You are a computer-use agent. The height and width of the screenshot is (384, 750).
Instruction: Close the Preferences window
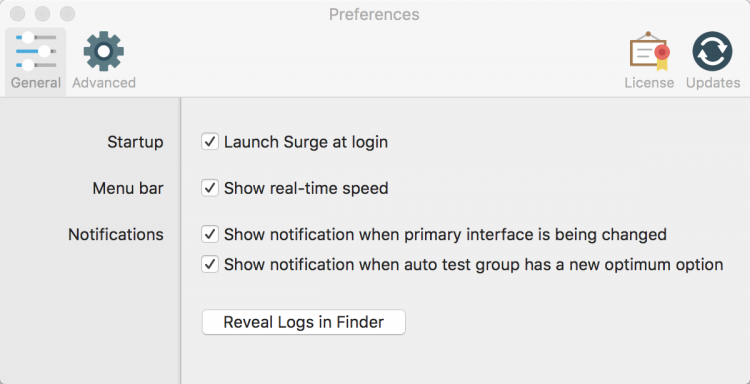(18, 14)
